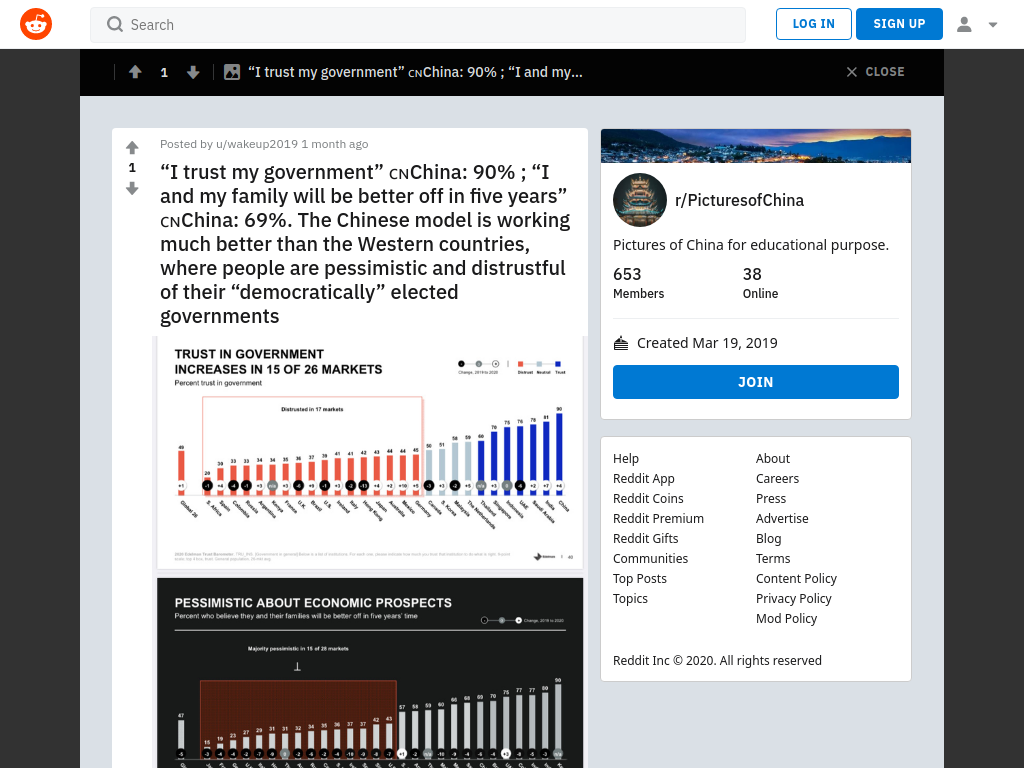
Task: Open the Advertise link
Action: 782,519
